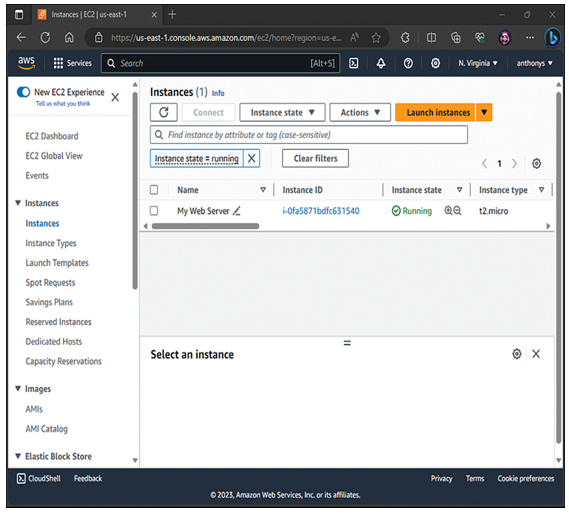Remove the Instance state = running filter
Screen dimensions: 569x514
coord(251,158)
